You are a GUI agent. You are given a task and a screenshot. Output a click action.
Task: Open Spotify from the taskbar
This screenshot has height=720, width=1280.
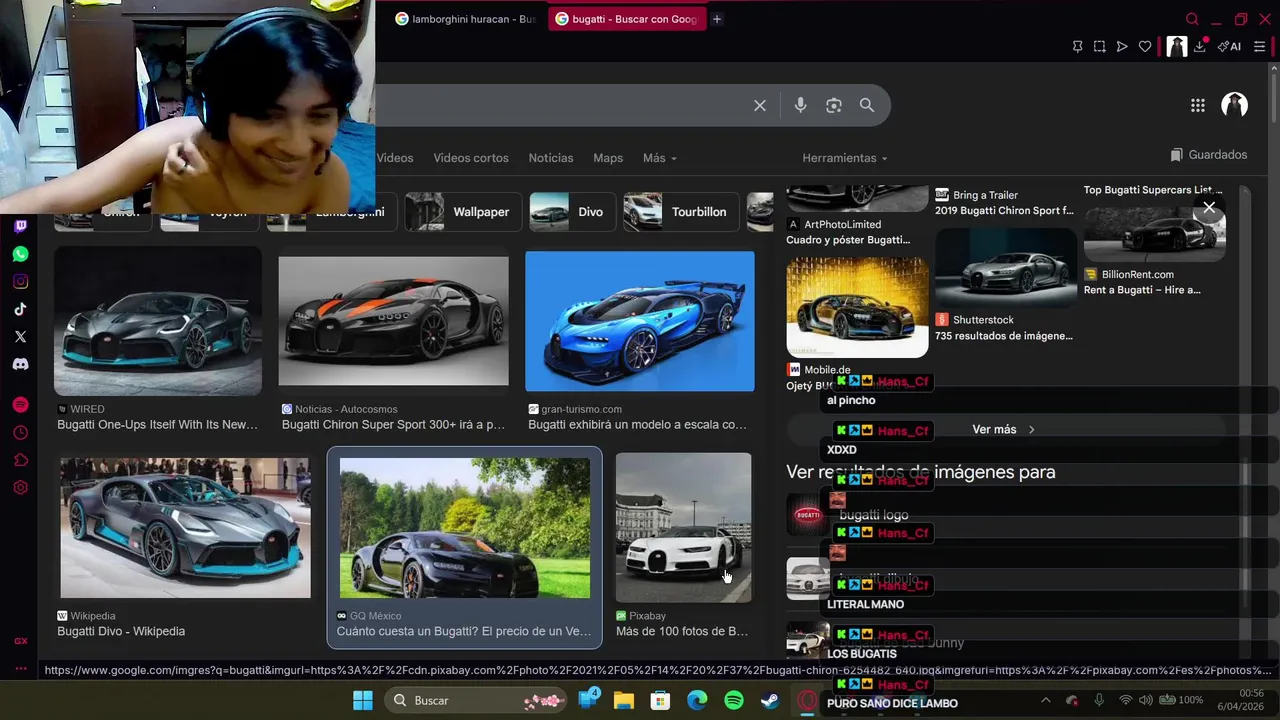(x=734, y=700)
